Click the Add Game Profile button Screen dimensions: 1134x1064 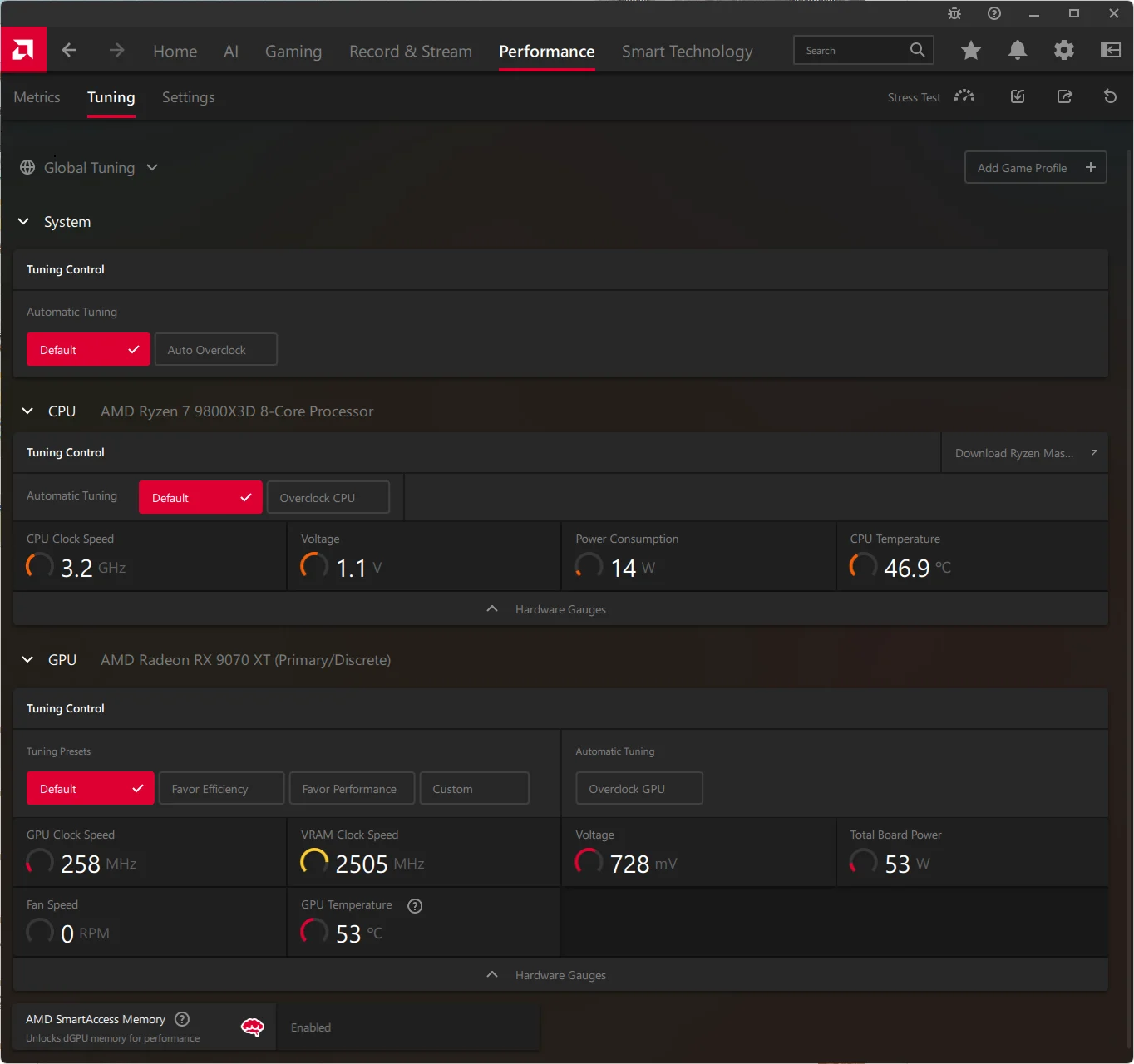coord(1035,168)
